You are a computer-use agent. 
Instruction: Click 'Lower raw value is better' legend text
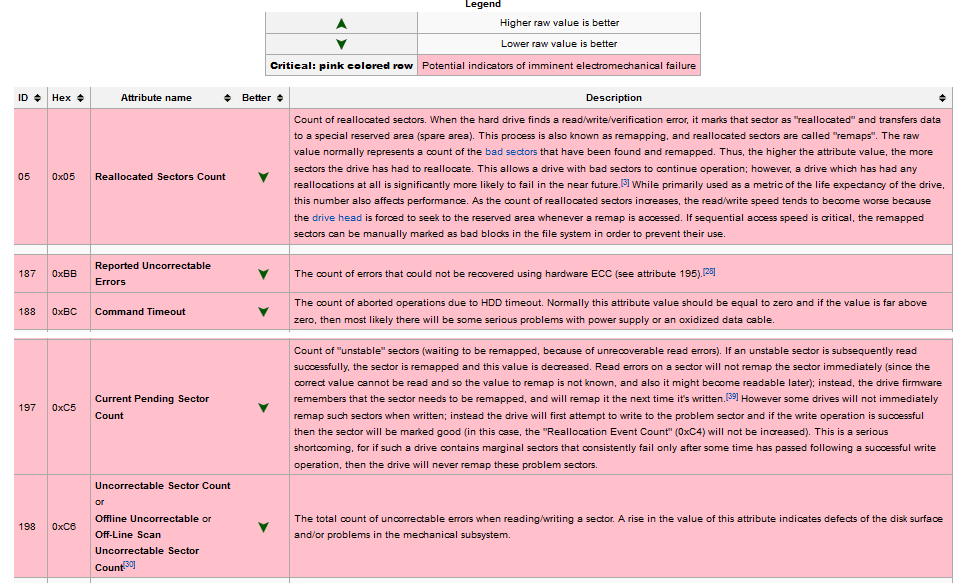559,44
